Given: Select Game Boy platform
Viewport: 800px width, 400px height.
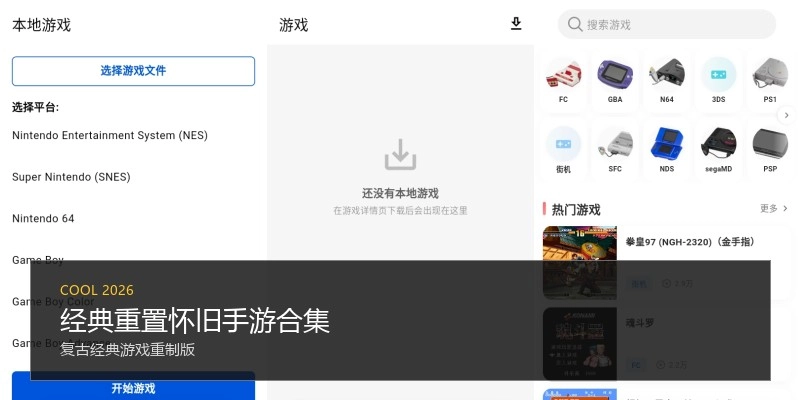Looking at the screenshot, I should [38, 260].
